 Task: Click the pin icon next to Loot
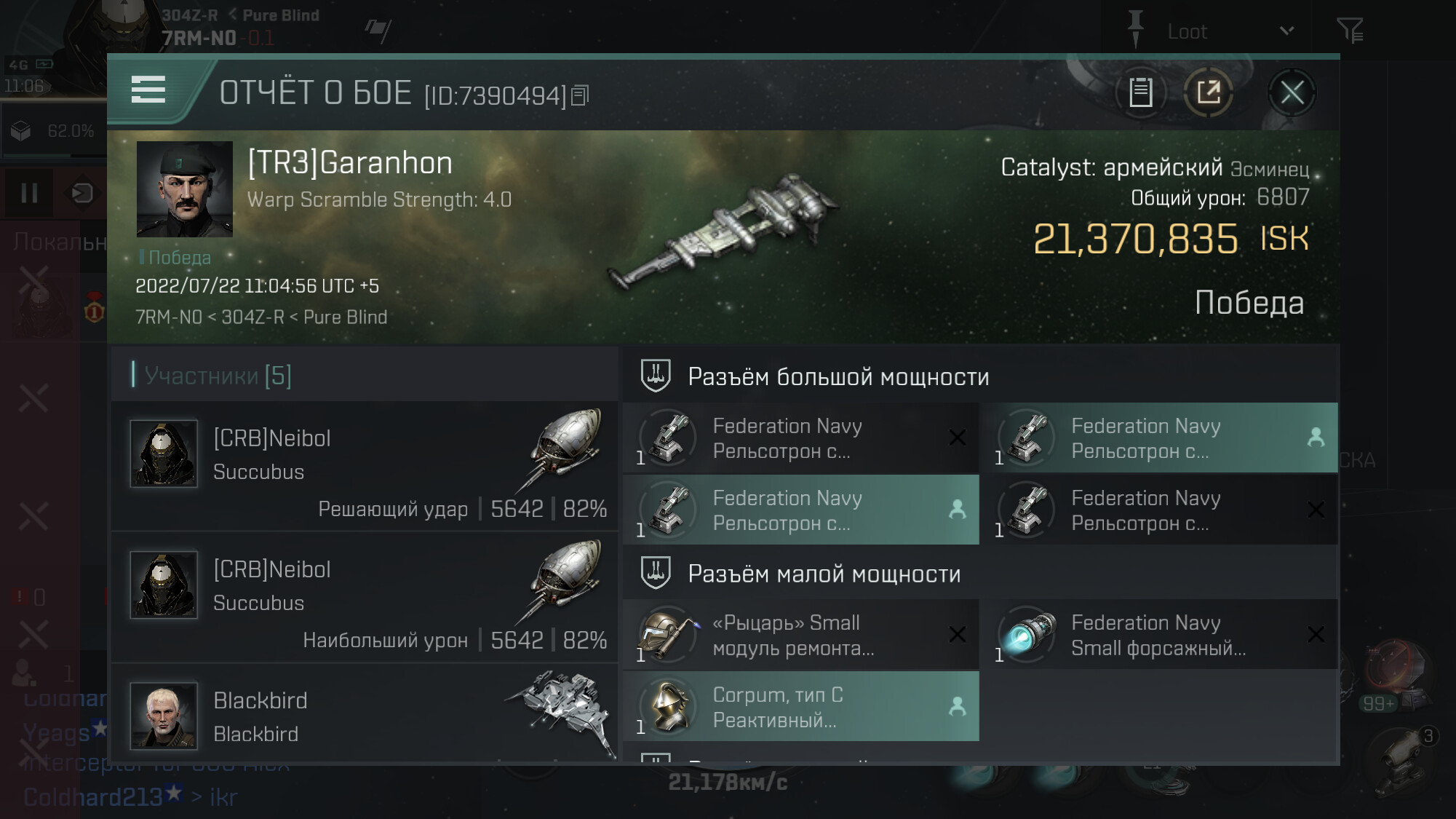click(x=1135, y=29)
